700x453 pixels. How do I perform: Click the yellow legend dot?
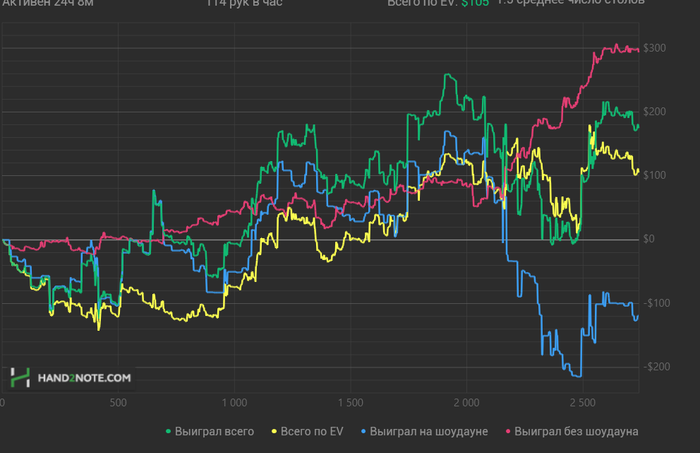(274, 432)
